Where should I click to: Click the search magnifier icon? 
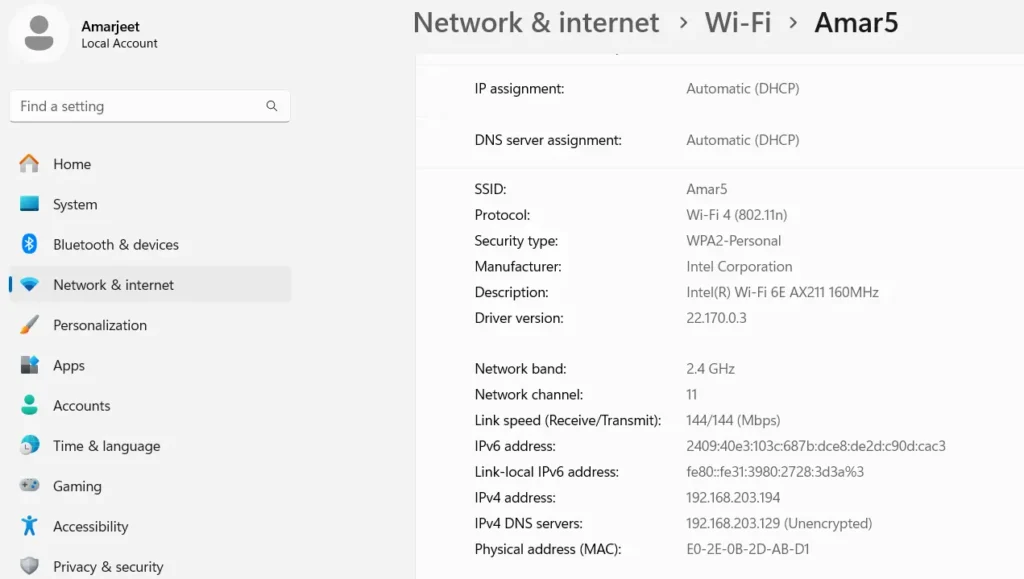click(271, 106)
